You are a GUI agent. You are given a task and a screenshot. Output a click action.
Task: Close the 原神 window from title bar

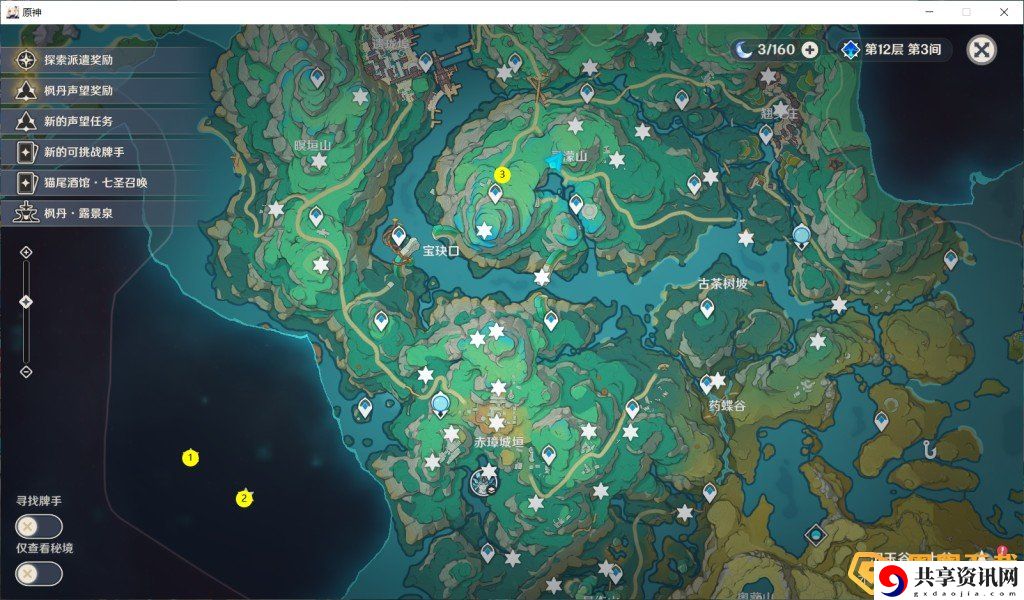(x=1004, y=12)
